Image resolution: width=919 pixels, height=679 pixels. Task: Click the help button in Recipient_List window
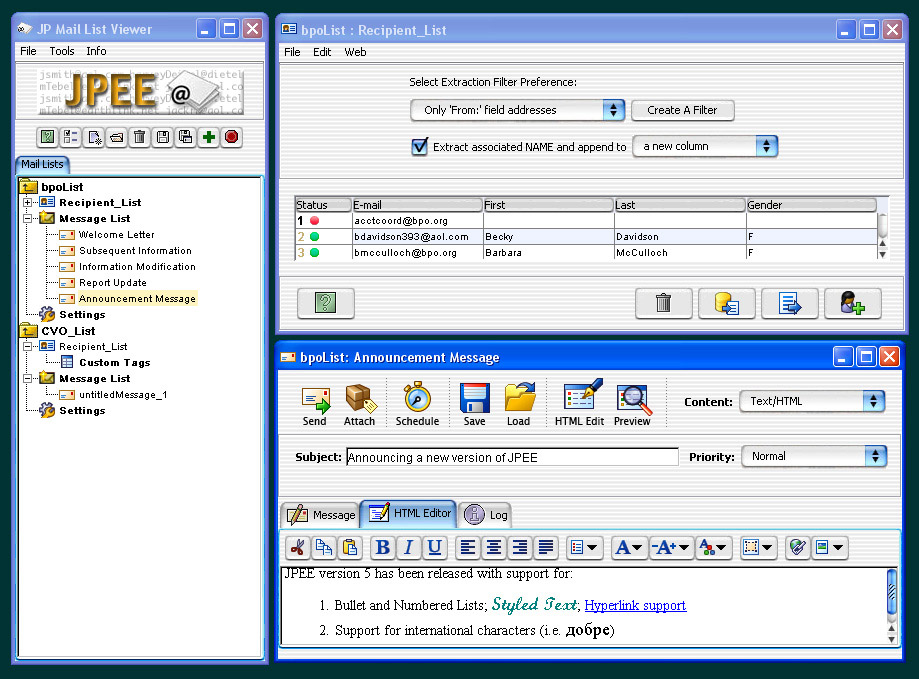pos(325,303)
